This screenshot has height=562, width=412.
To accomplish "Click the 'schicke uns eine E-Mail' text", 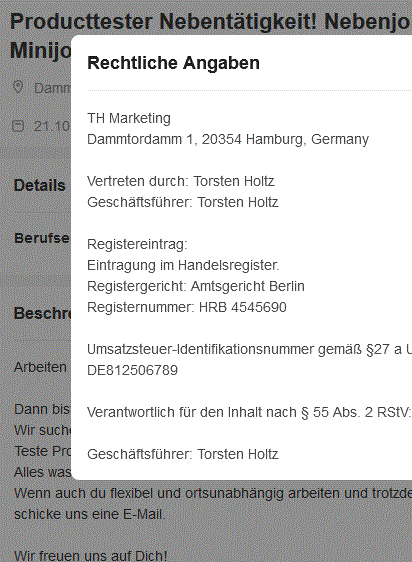I will tap(90, 514).
